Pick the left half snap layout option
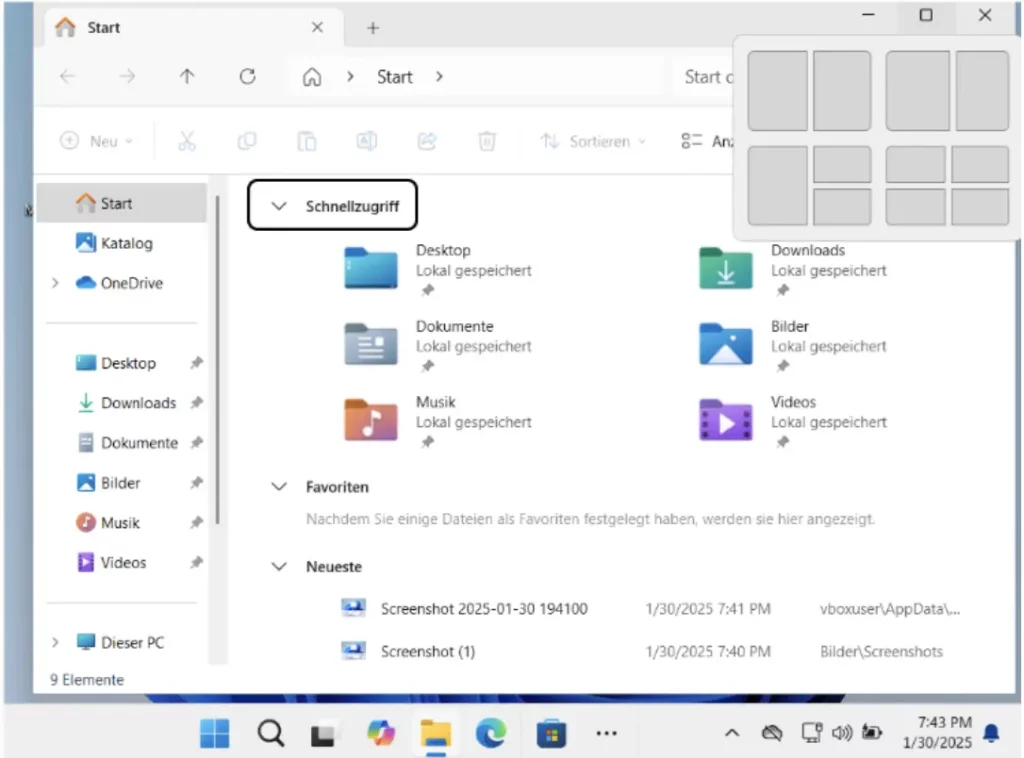1024x758 pixels. coord(777,90)
